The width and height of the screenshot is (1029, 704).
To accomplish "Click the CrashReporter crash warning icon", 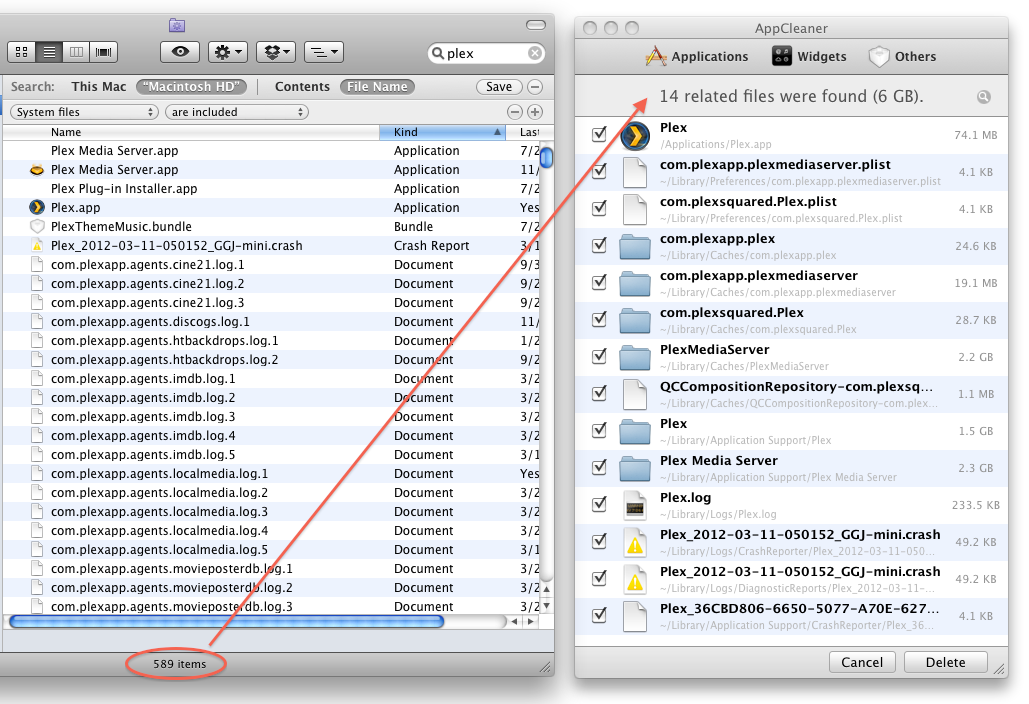I will (x=635, y=543).
